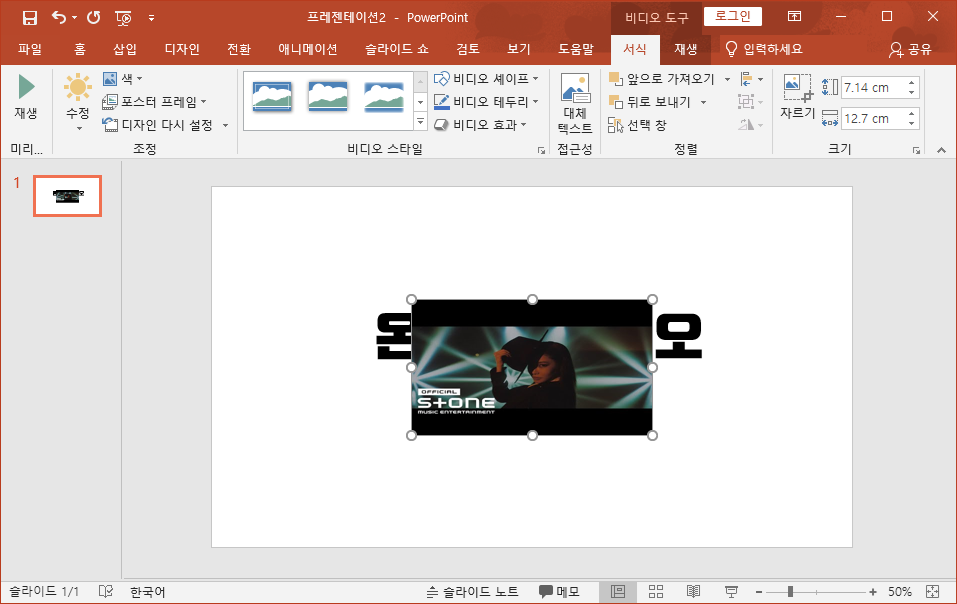Collapse the ribbon with the chevron
957x604 pixels.
[x=941, y=150]
